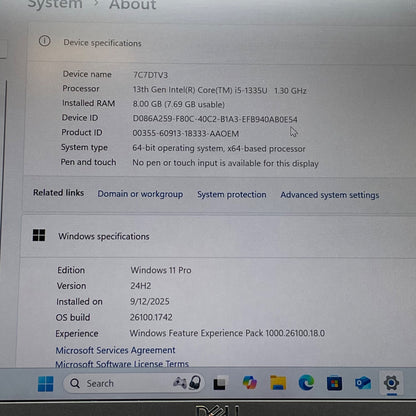Open Domain or workgroup link
416x416 pixels.
click(140, 194)
